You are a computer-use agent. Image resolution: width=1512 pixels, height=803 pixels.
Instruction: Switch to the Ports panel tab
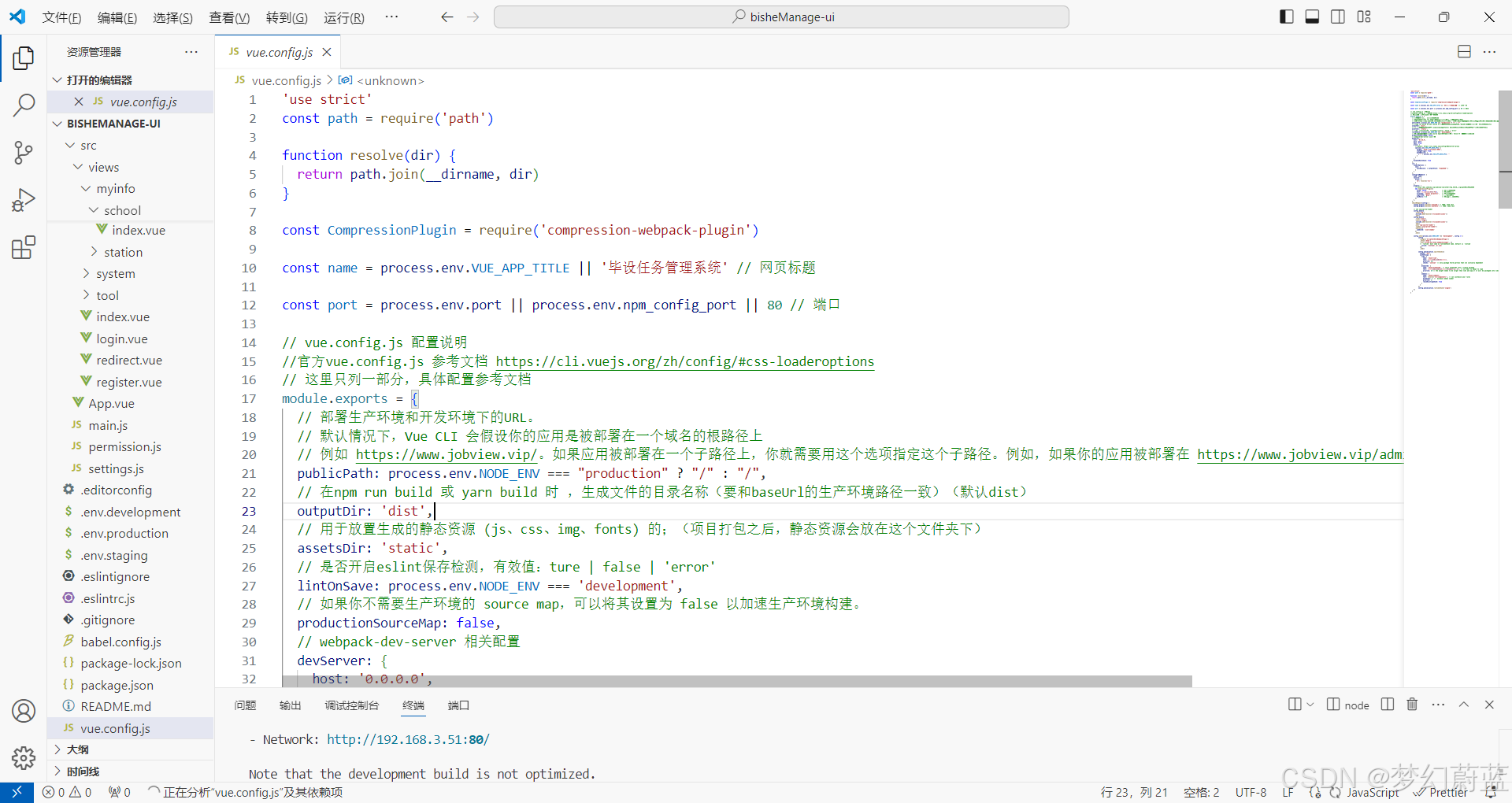pos(458,705)
